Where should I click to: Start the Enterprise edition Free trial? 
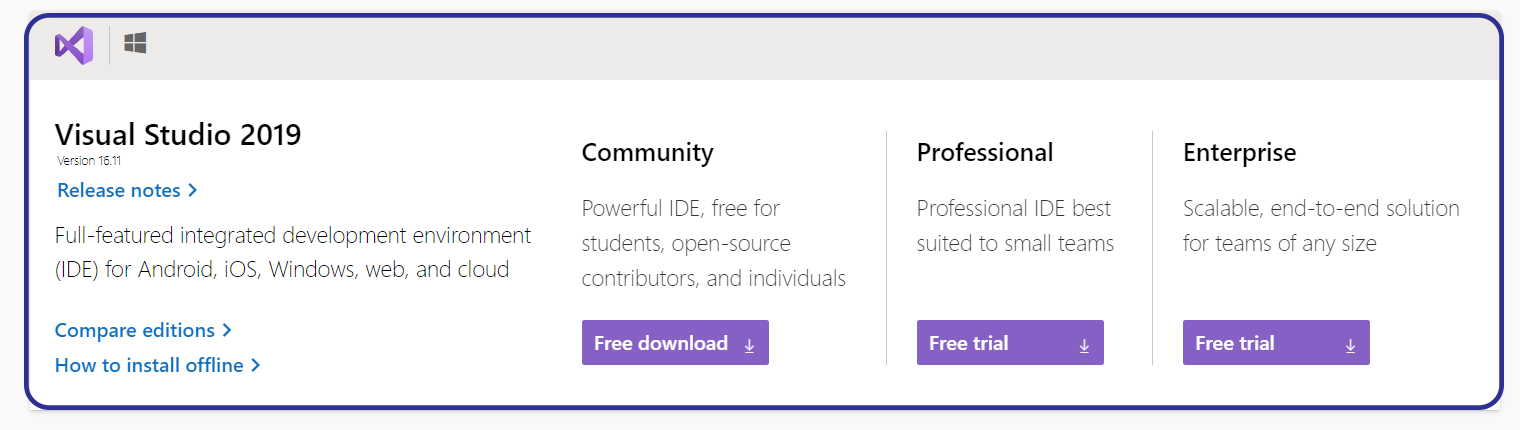tap(1276, 343)
